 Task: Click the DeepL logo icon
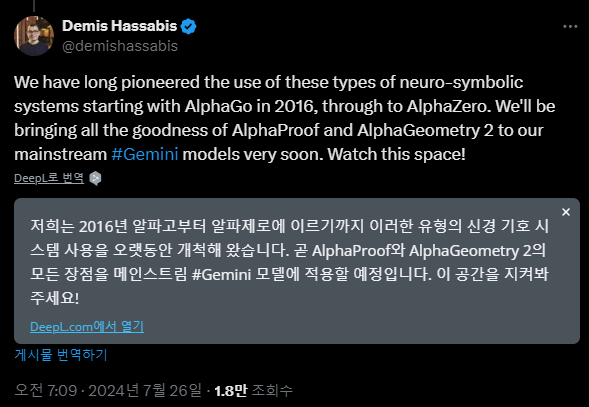click(95, 178)
